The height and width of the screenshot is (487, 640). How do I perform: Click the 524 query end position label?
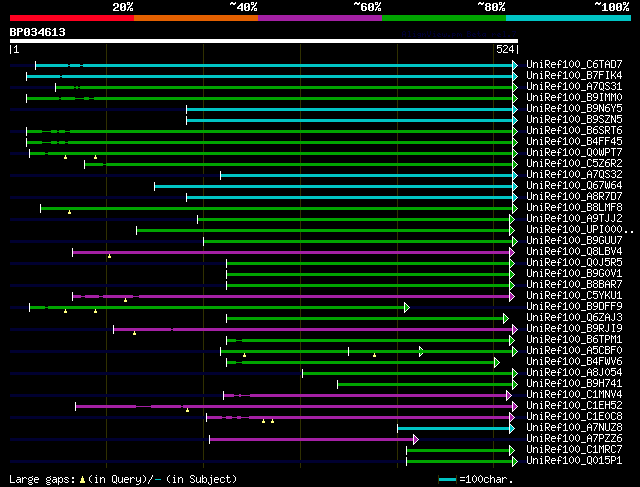pos(505,49)
